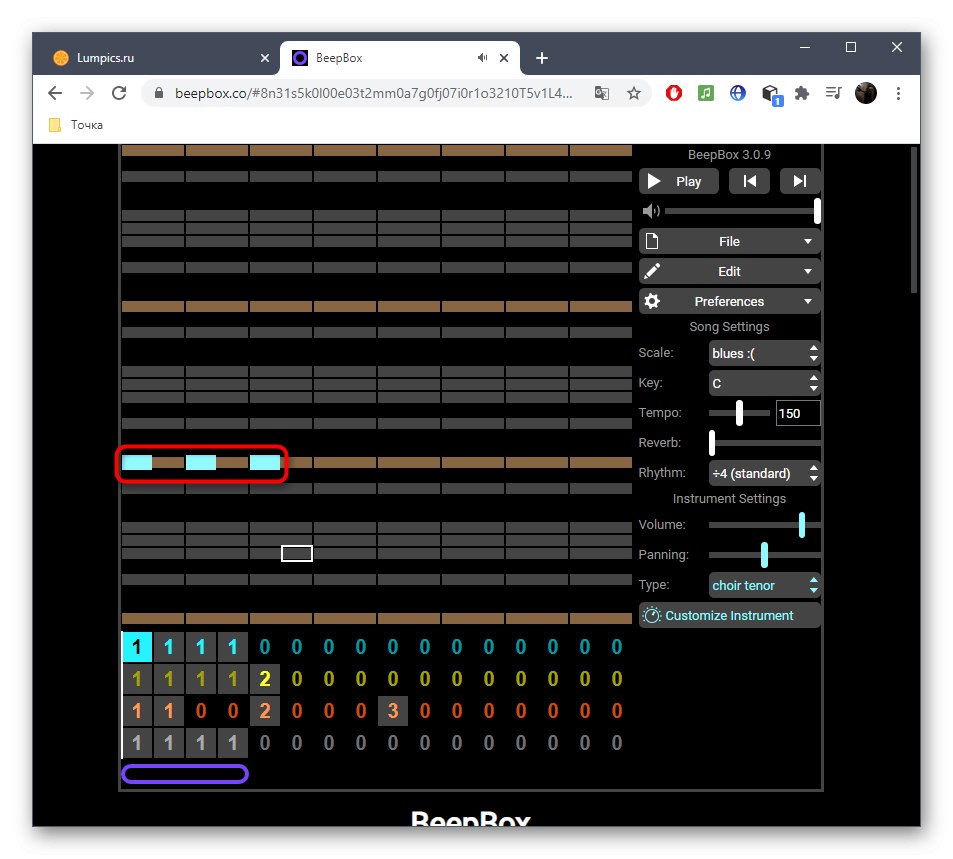Click the purple loop bar under tracks

[x=185, y=774]
